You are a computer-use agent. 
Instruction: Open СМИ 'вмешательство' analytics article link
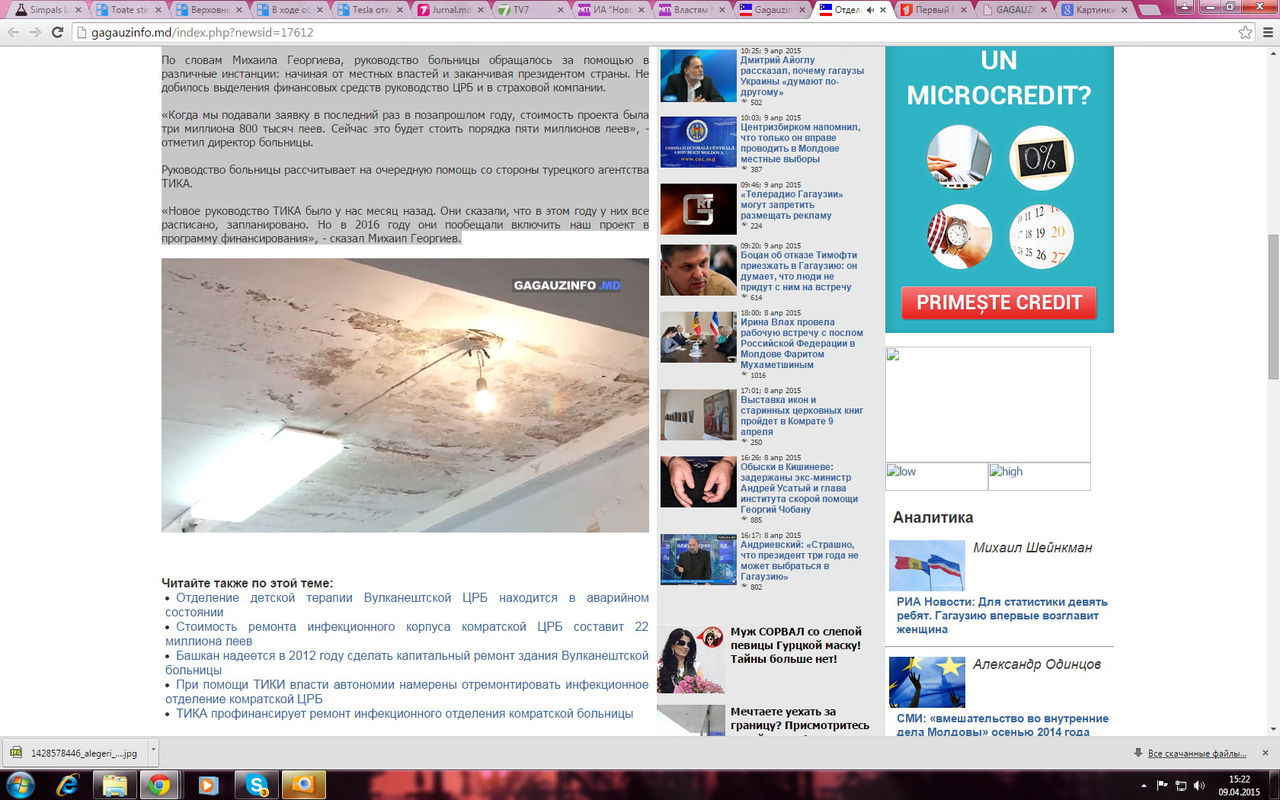coord(1002,725)
